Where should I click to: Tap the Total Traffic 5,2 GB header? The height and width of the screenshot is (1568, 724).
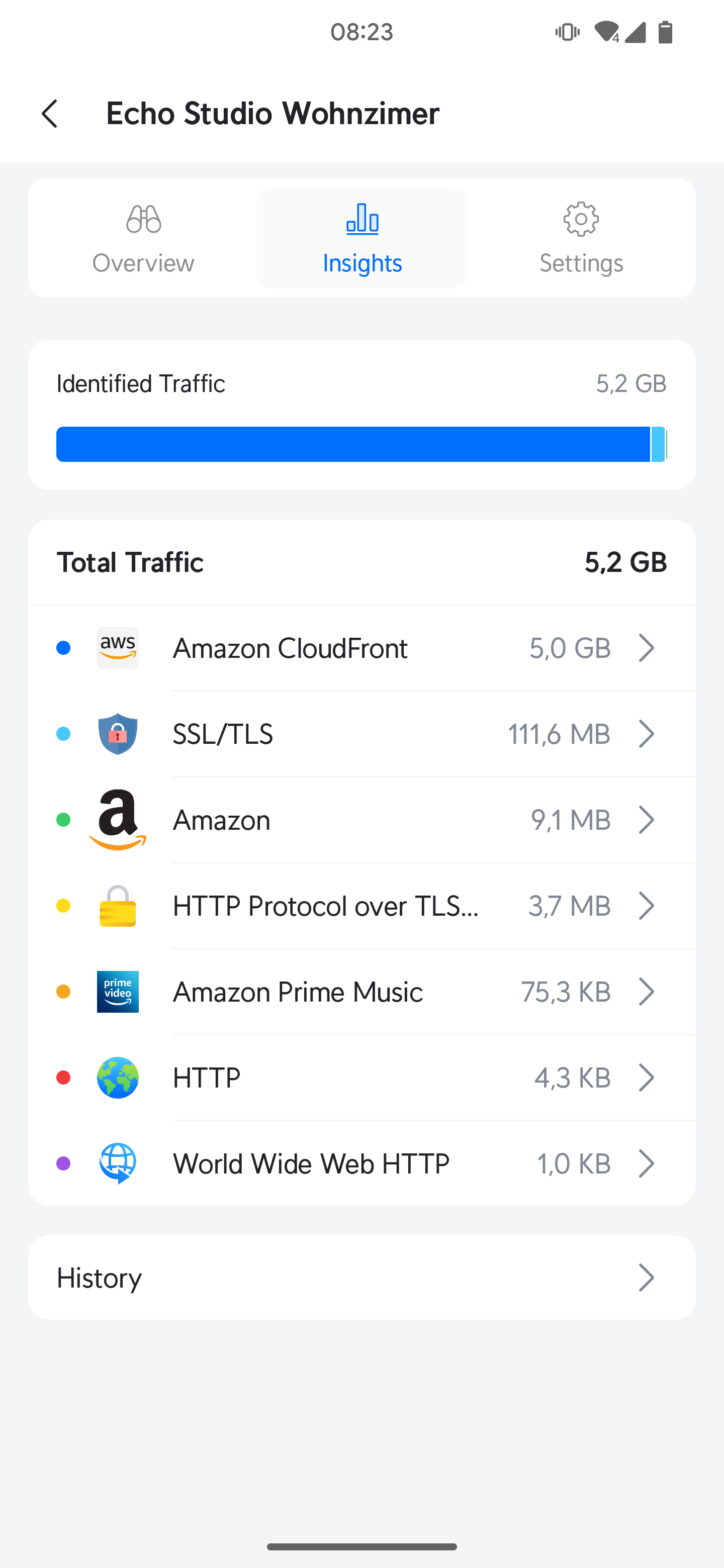click(361, 562)
